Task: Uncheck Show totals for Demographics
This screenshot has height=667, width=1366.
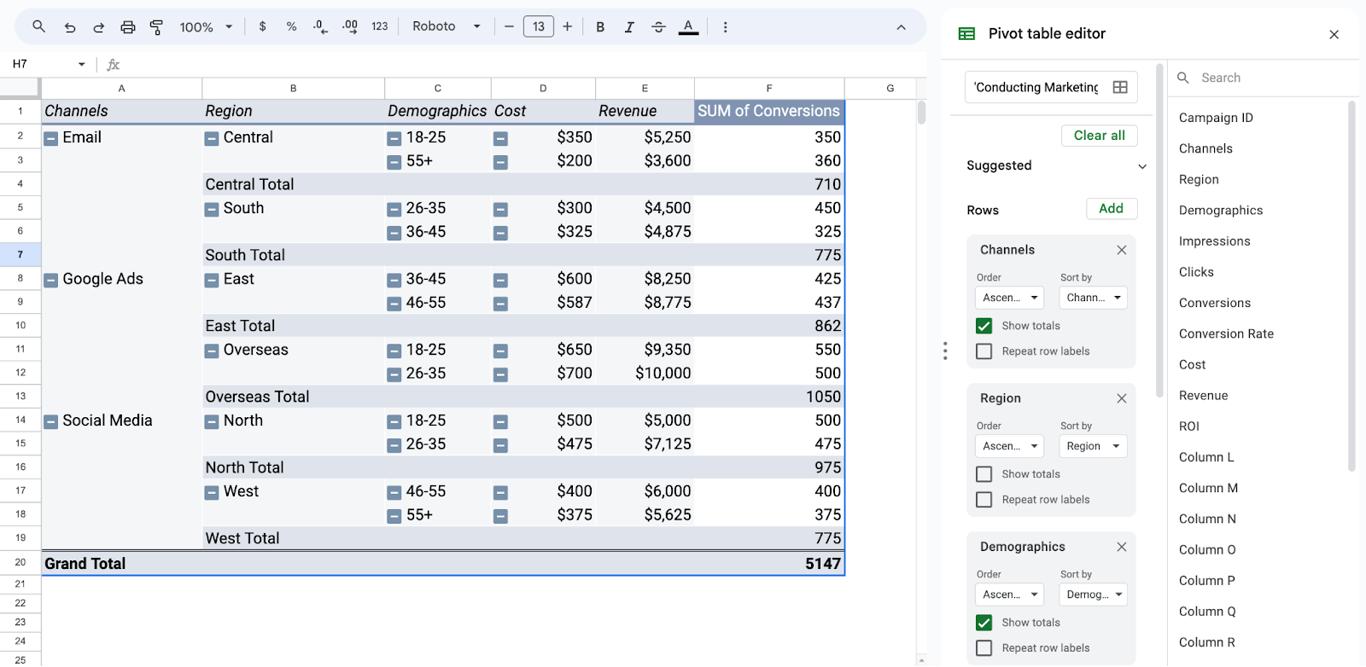Action: point(984,622)
